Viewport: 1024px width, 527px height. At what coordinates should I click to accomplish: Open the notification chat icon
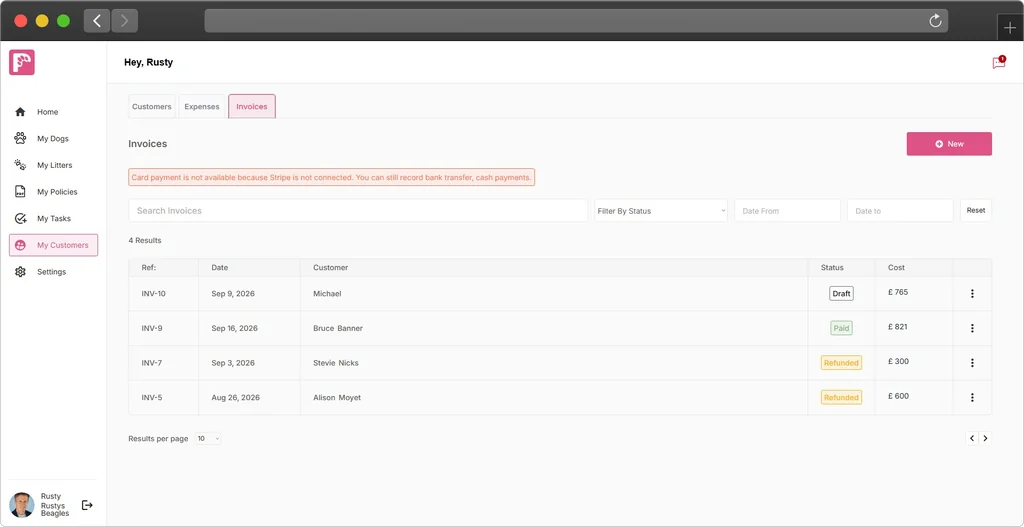coord(999,63)
